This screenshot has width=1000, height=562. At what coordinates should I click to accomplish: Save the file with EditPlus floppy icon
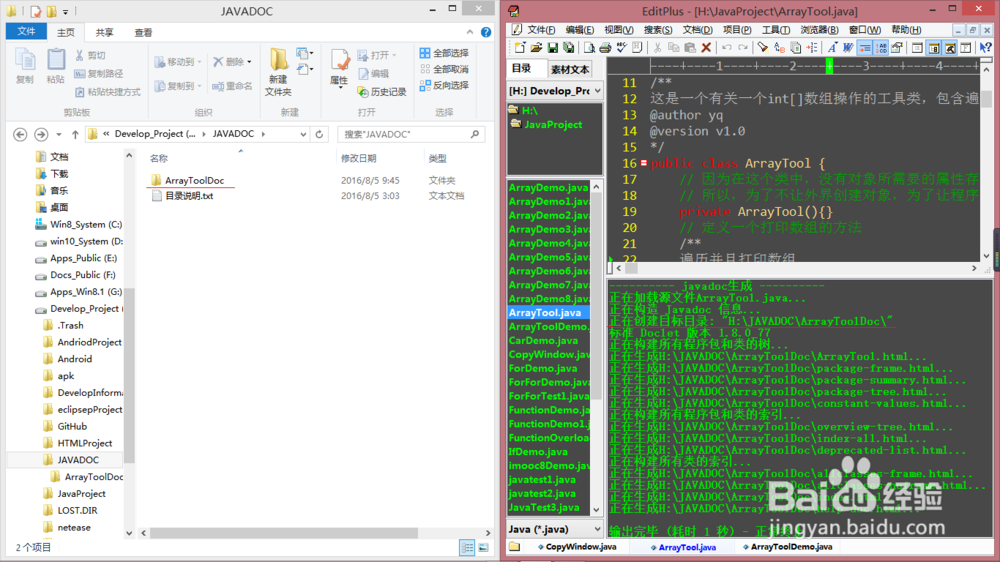pos(553,48)
